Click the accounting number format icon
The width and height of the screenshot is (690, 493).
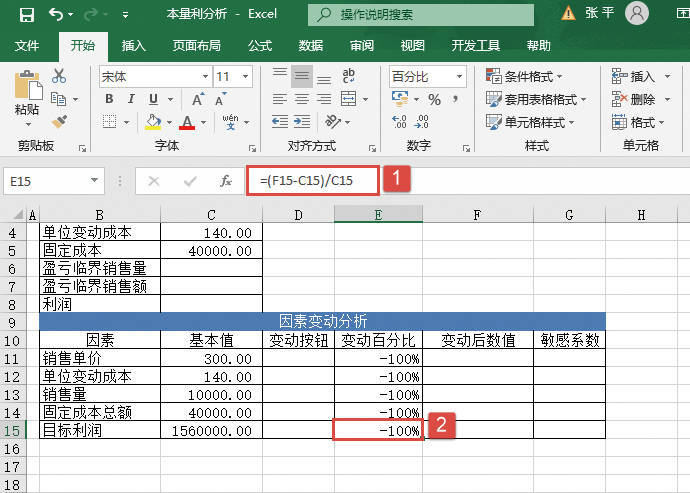point(400,99)
